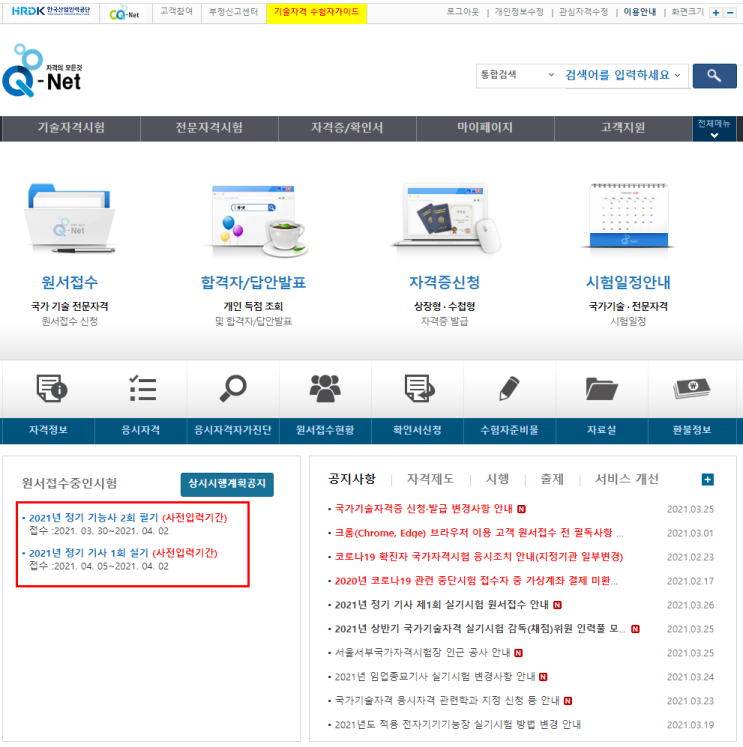Click the search keyword input field
The image size is (743, 747).
(617, 75)
